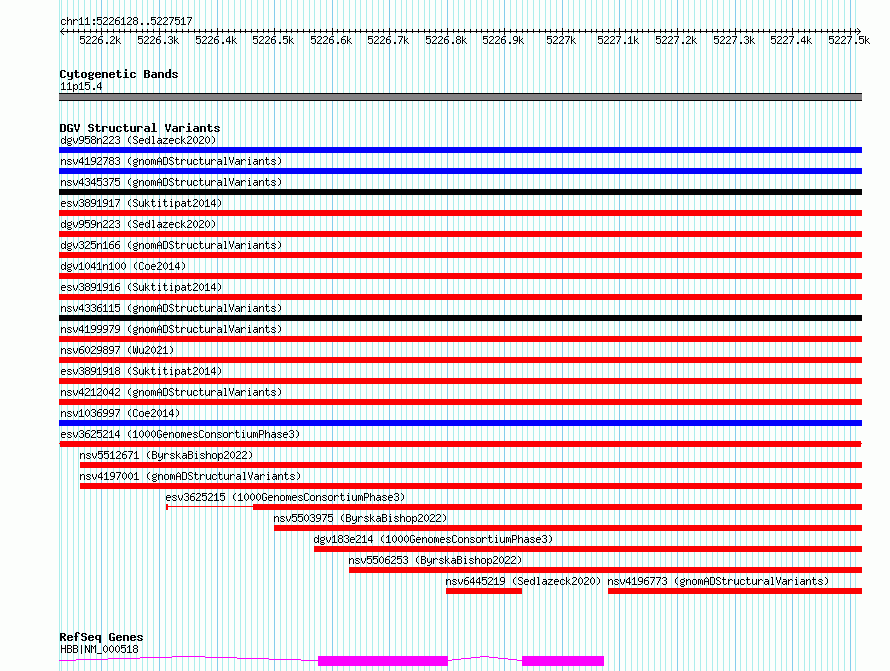This screenshot has height=671, width=890.
Task: Click the short red bar under nsv6445219
Action: point(484,591)
